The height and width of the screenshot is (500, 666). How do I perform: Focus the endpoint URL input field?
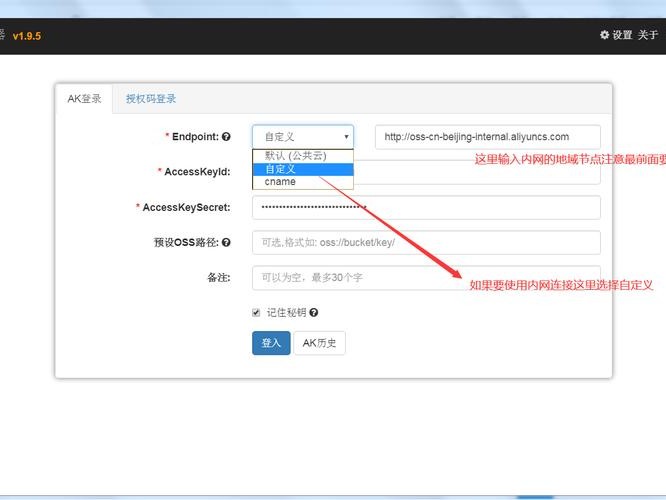[488, 137]
